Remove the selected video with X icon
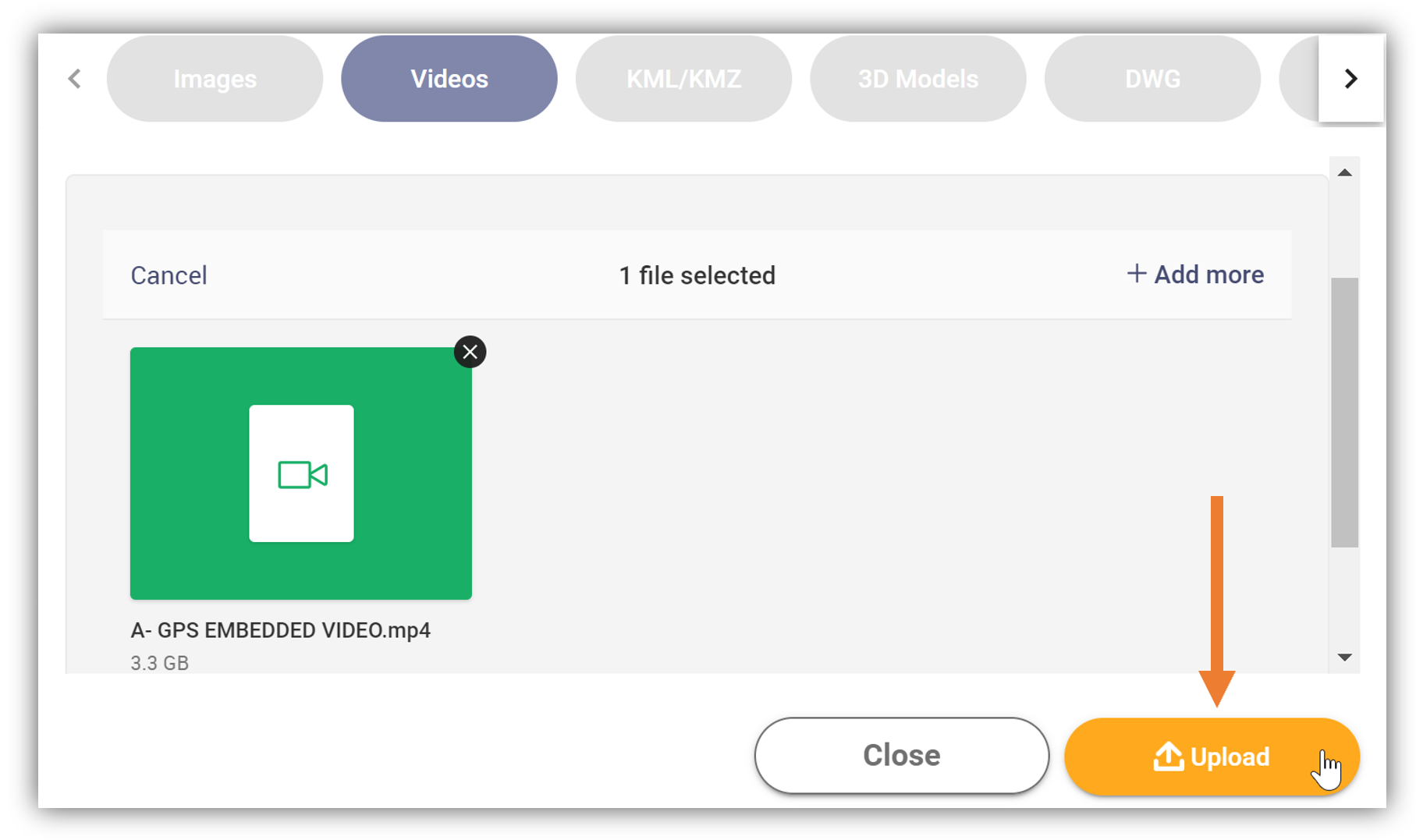1416x840 pixels. [x=470, y=352]
